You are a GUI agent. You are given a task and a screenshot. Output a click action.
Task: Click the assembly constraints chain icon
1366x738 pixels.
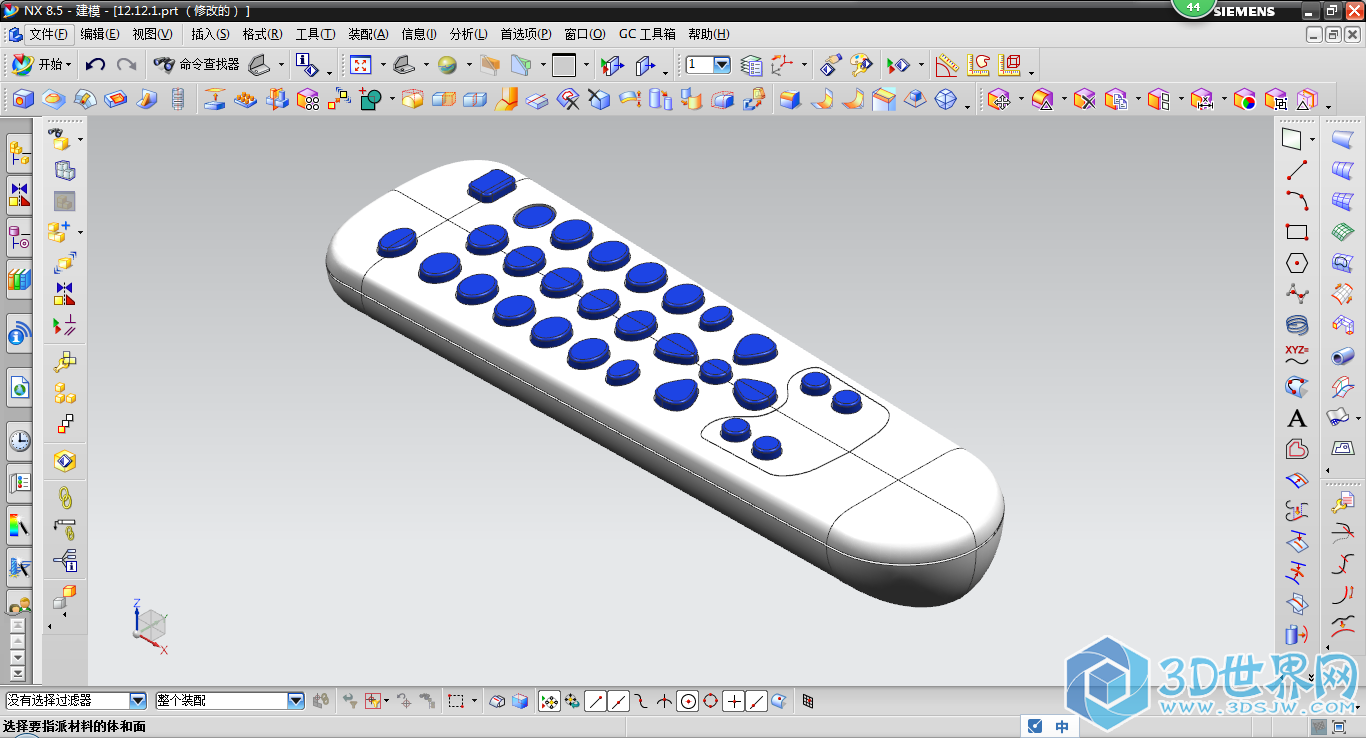[x=65, y=496]
